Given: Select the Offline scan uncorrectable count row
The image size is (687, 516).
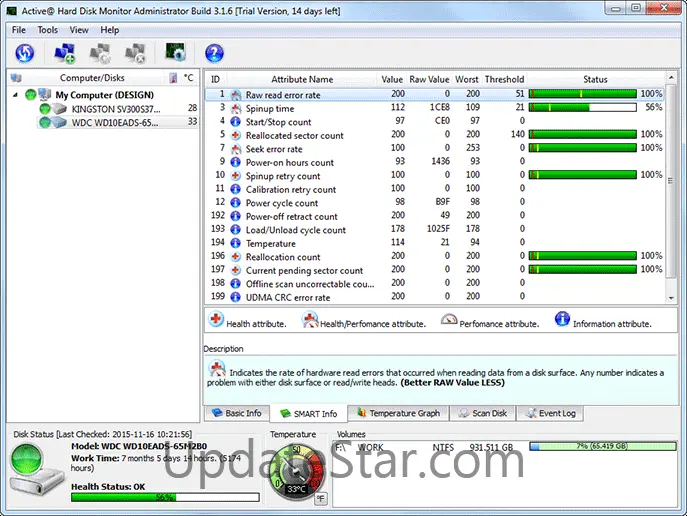Looking at the screenshot, I should [x=435, y=283].
